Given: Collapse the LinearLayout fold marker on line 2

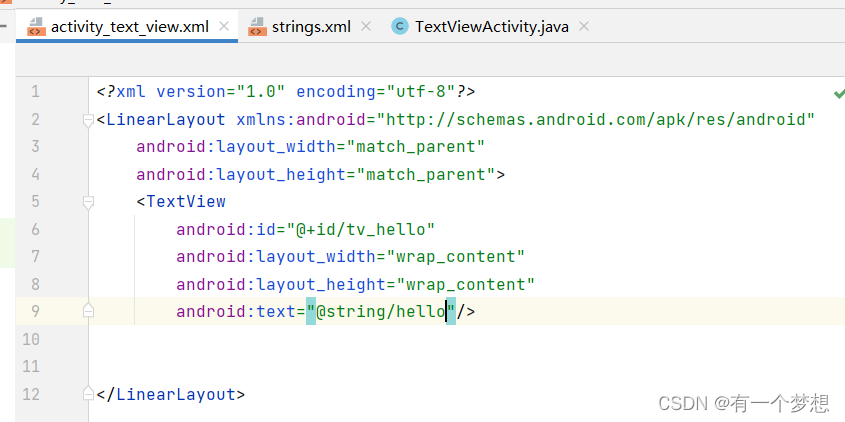Looking at the screenshot, I should pos(88,120).
